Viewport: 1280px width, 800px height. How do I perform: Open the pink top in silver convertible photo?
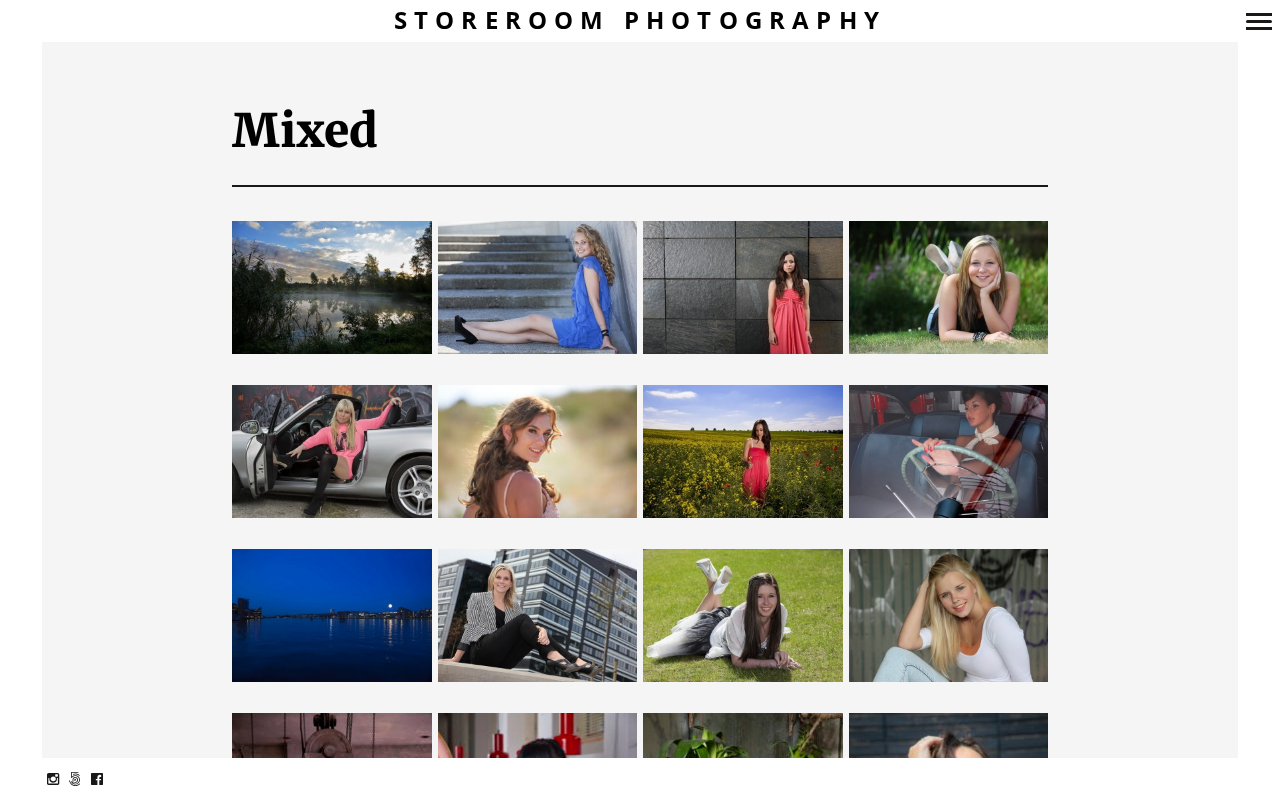pyautogui.click(x=332, y=451)
